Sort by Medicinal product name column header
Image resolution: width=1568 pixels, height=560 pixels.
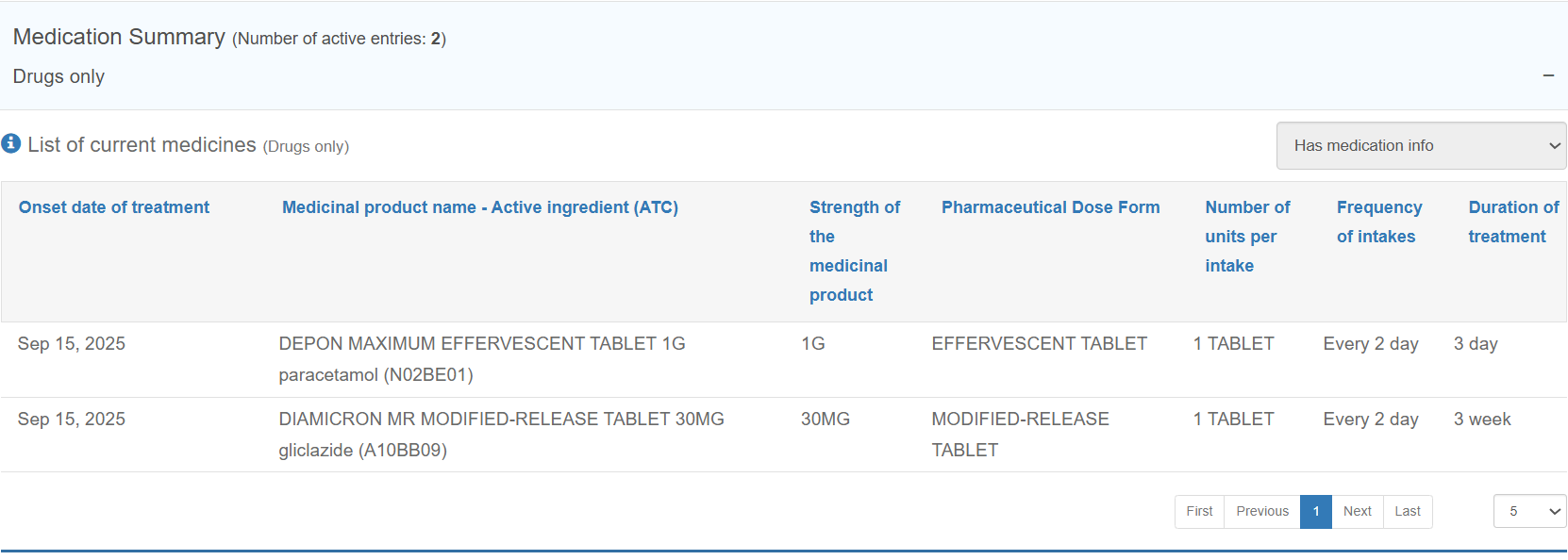pyautogui.click(x=479, y=207)
